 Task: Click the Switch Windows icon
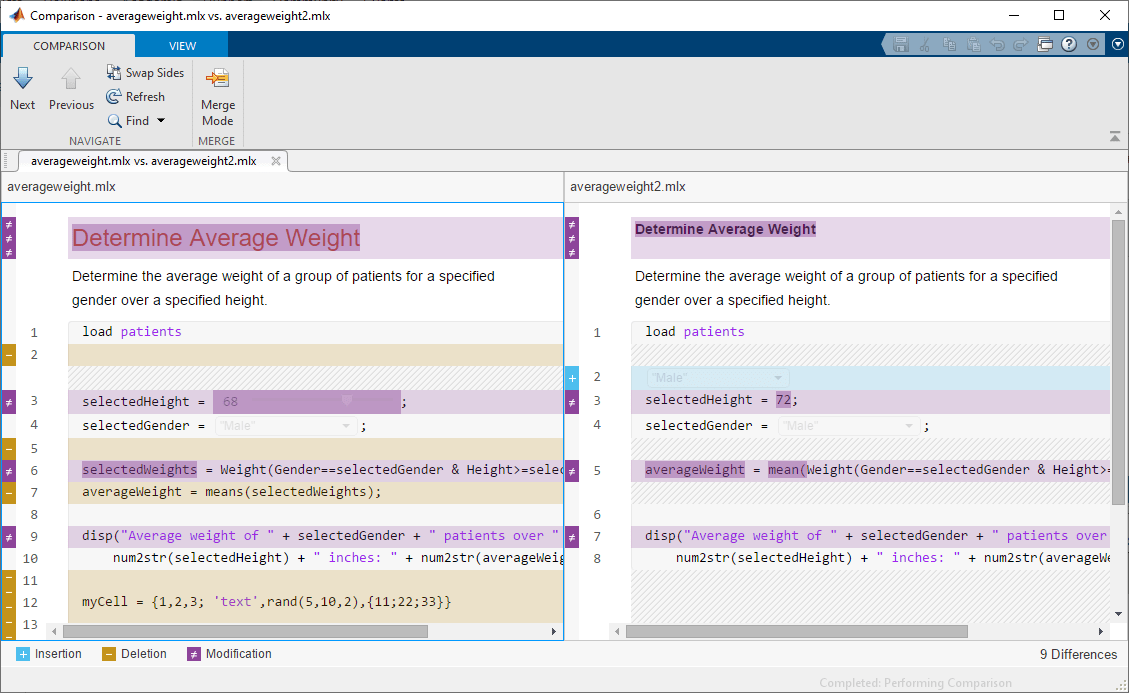point(1045,44)
